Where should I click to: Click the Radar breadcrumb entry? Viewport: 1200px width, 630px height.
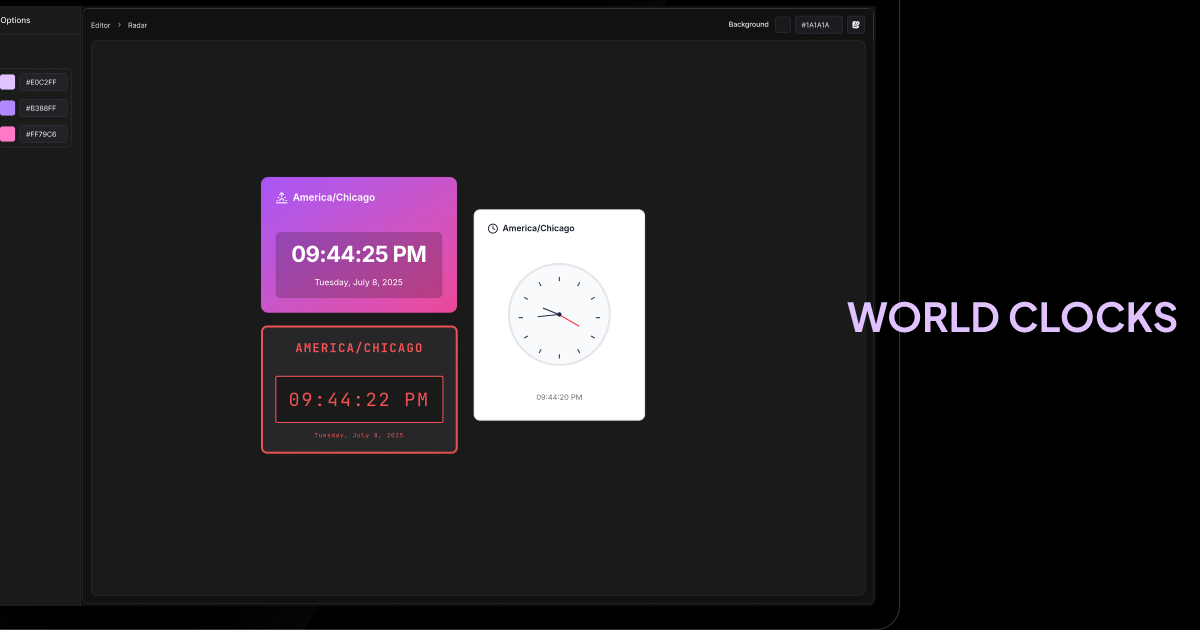pos(137,25)
